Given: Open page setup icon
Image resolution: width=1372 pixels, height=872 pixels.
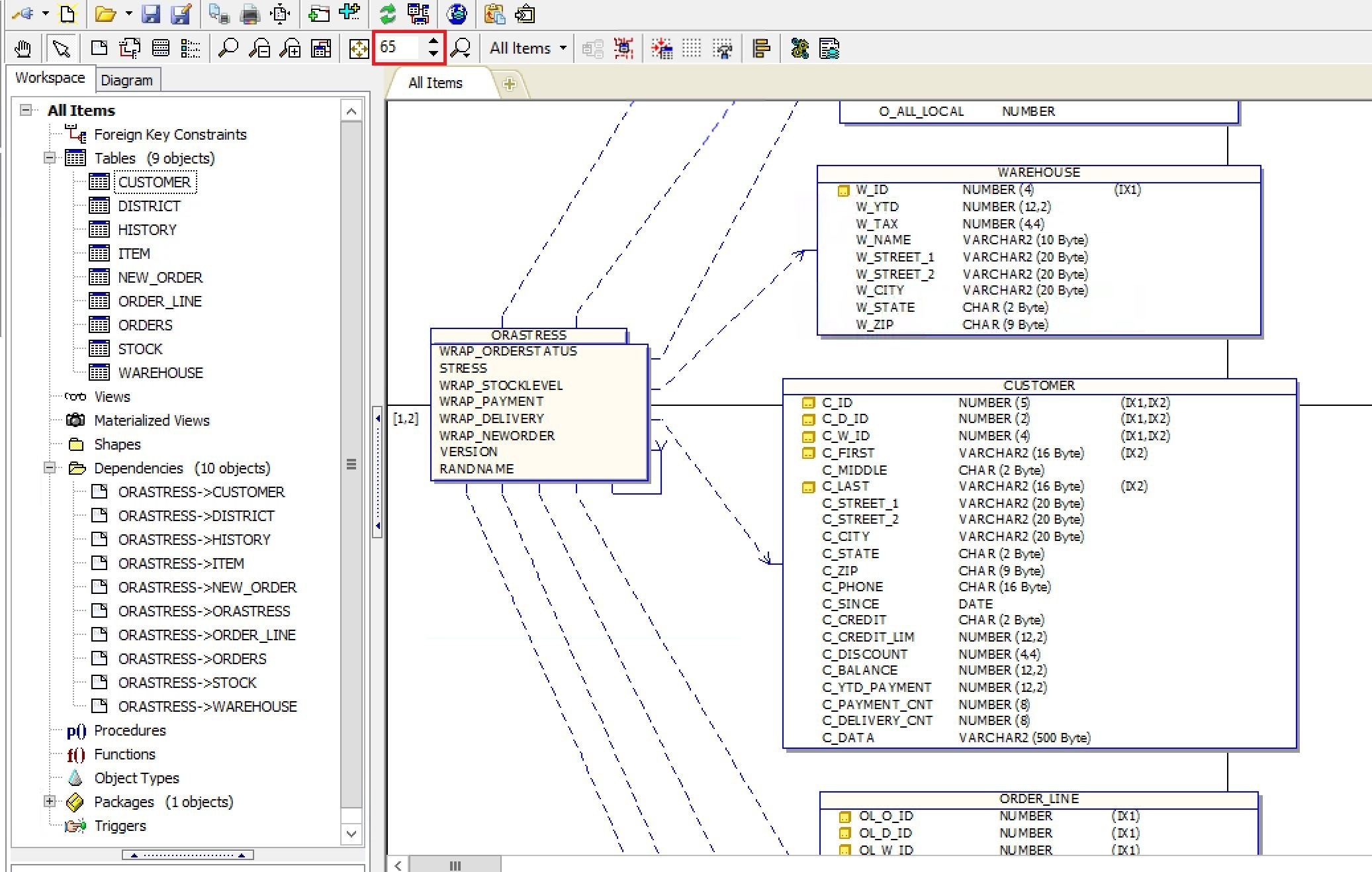Looking at the screenshot, I should pos(281,13).
